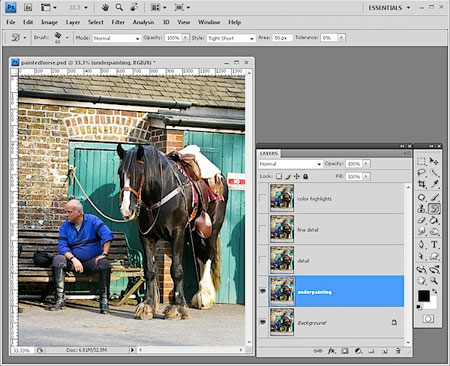450x366 pixels.
Task: Open the layer effects fx button
Action: coord(331,351)
